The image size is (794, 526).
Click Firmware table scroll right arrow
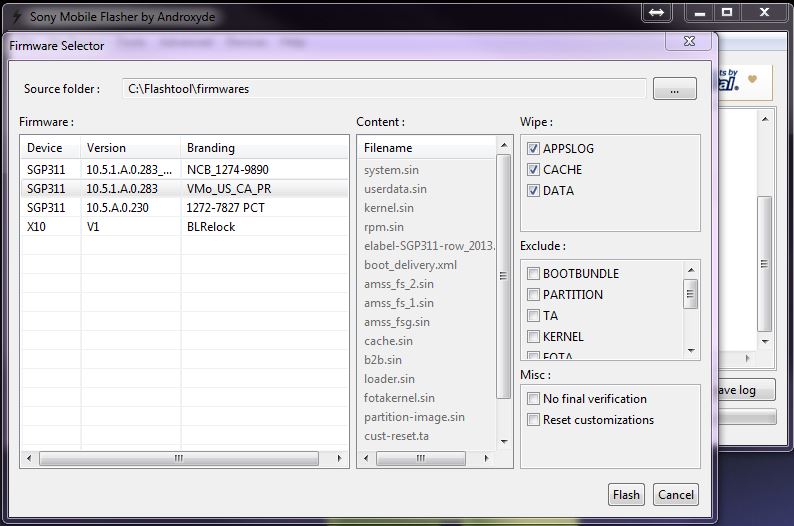[x=339, y=458]
